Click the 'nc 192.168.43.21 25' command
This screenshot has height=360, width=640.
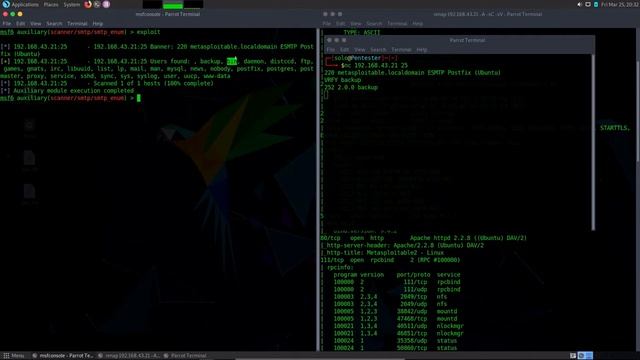(x=376, y=65)
